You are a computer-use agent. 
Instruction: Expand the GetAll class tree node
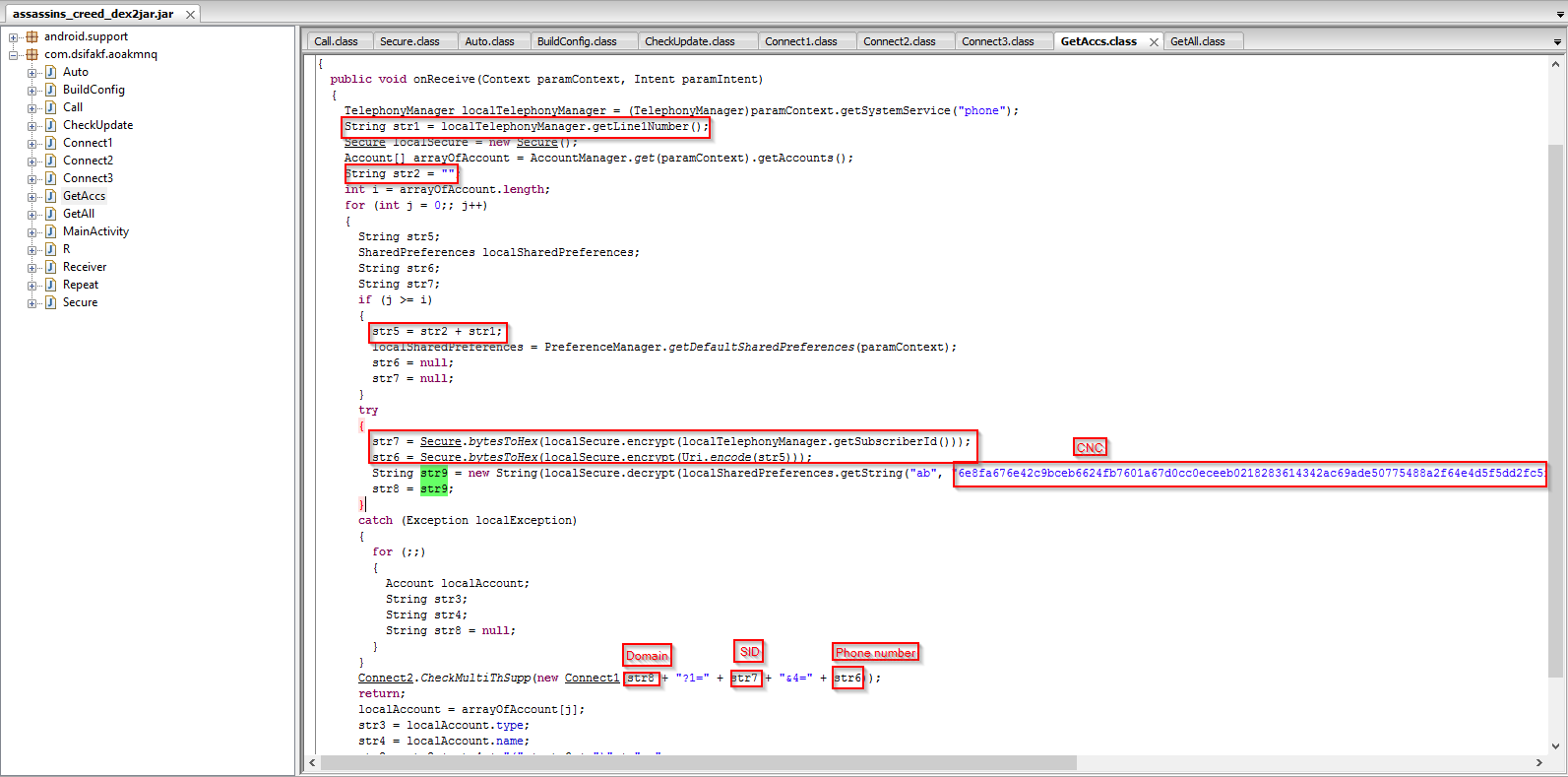(x=32, y=214)
